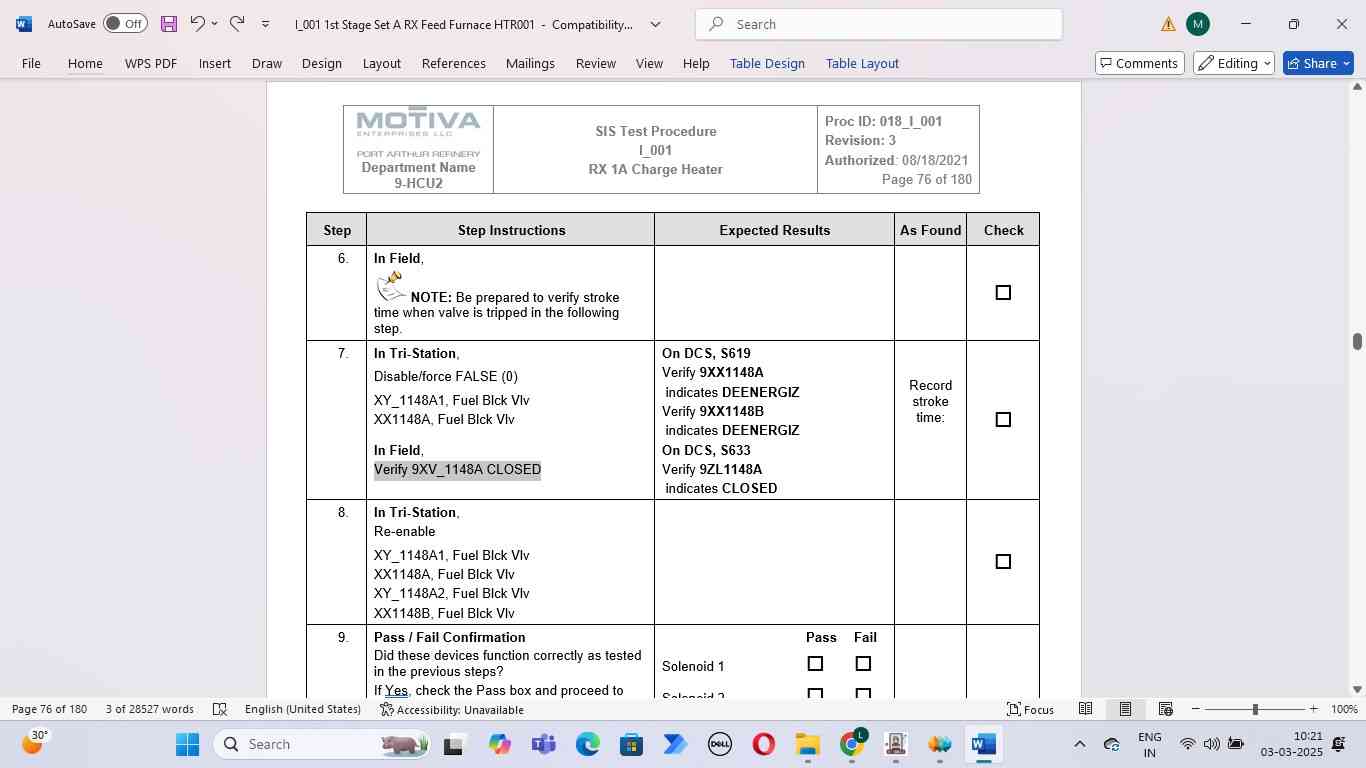Viewport: 1366px width, 768px height.
Task: Open the Design ribbon tab
Action: click(x=322, y=63)
